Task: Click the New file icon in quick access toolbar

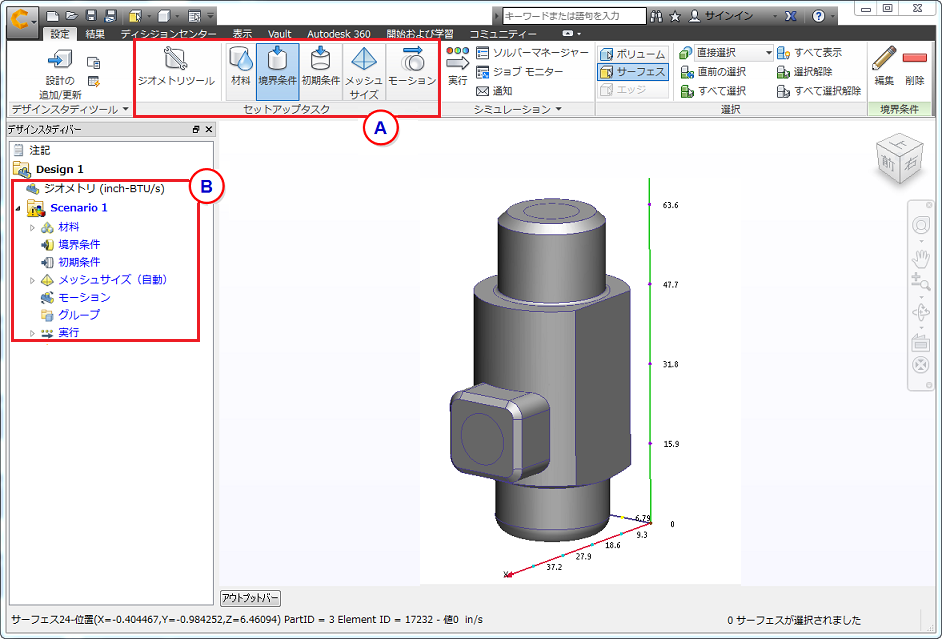Action: [x=53, y=16]
